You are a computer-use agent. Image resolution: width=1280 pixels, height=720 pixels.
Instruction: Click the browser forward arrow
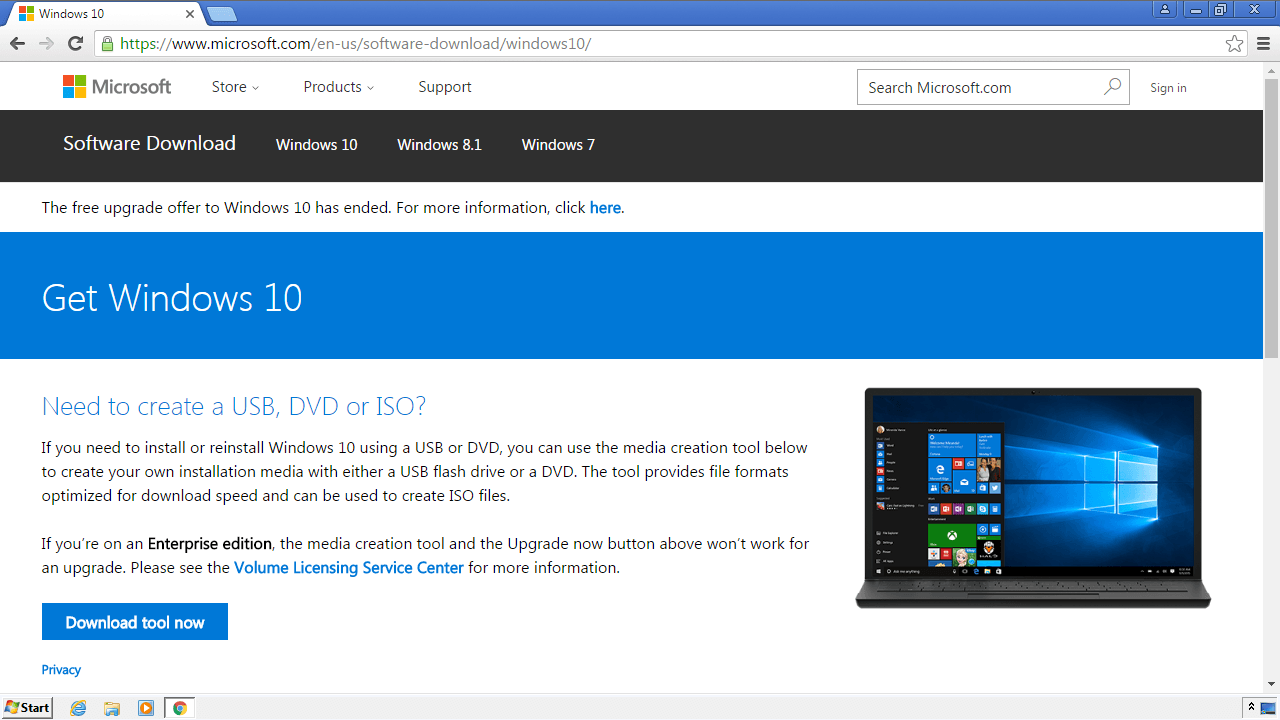click(x=46, y=43)
